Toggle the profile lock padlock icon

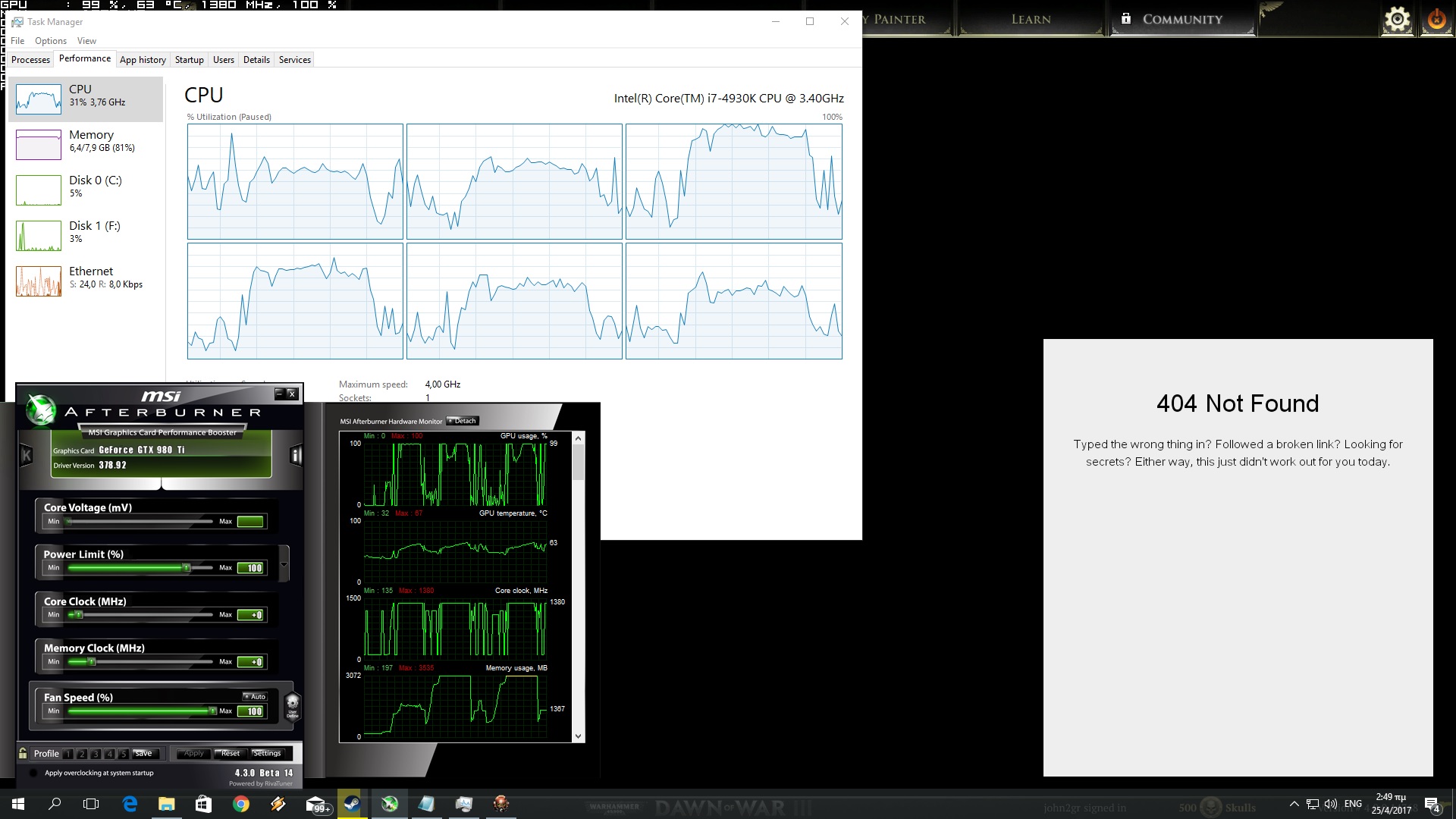click(23, 753)
